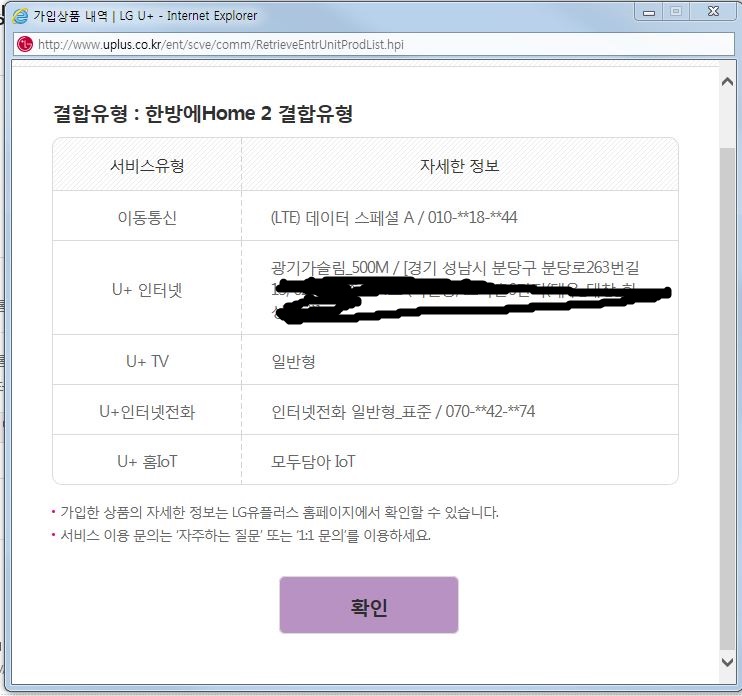This screenshot has width=742, height=696.
Task: Click the 모두담아 IoT detail text
Action: tap(313, 461)
